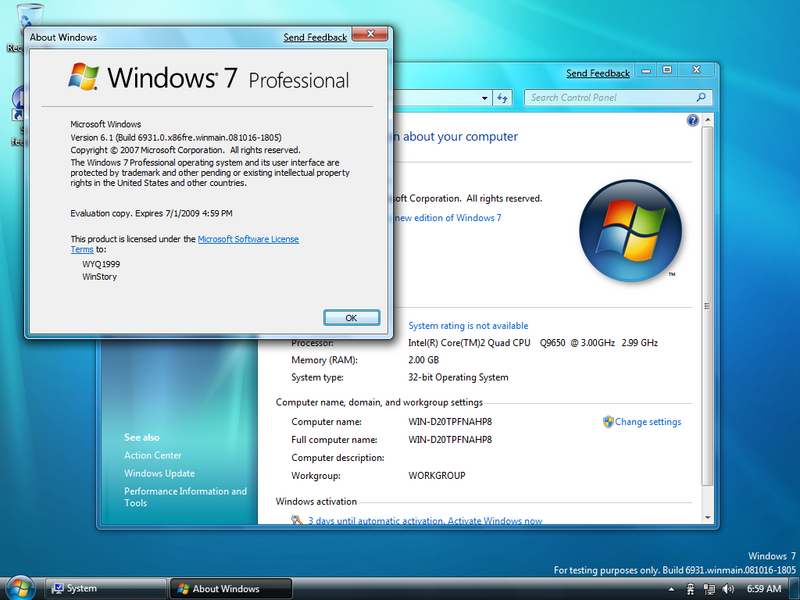Close the System window
The width and height of the screenshot is (800, 600).
pyautogui.click(x=696, y=70)
